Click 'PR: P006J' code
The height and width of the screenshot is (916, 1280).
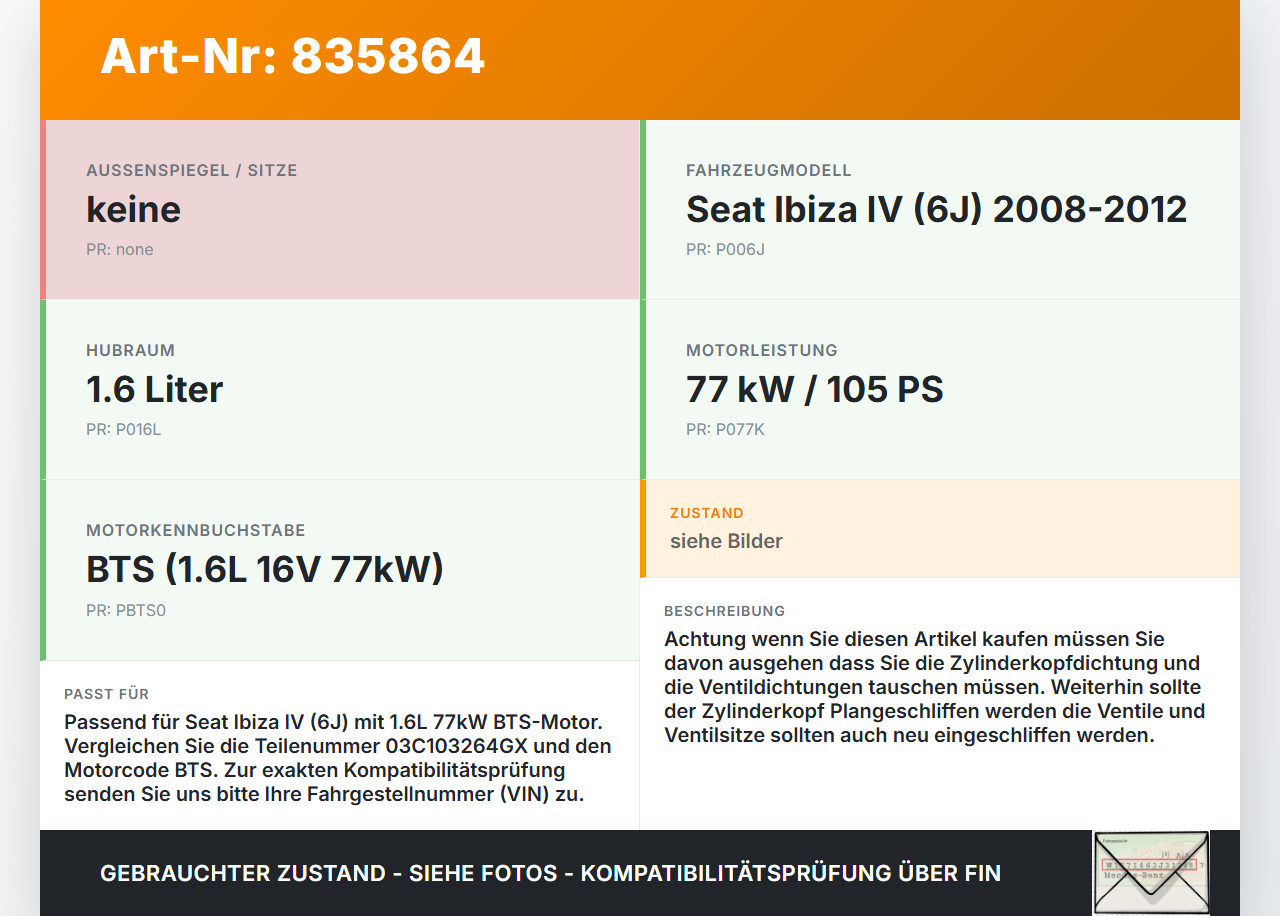[x=725, y=250]
